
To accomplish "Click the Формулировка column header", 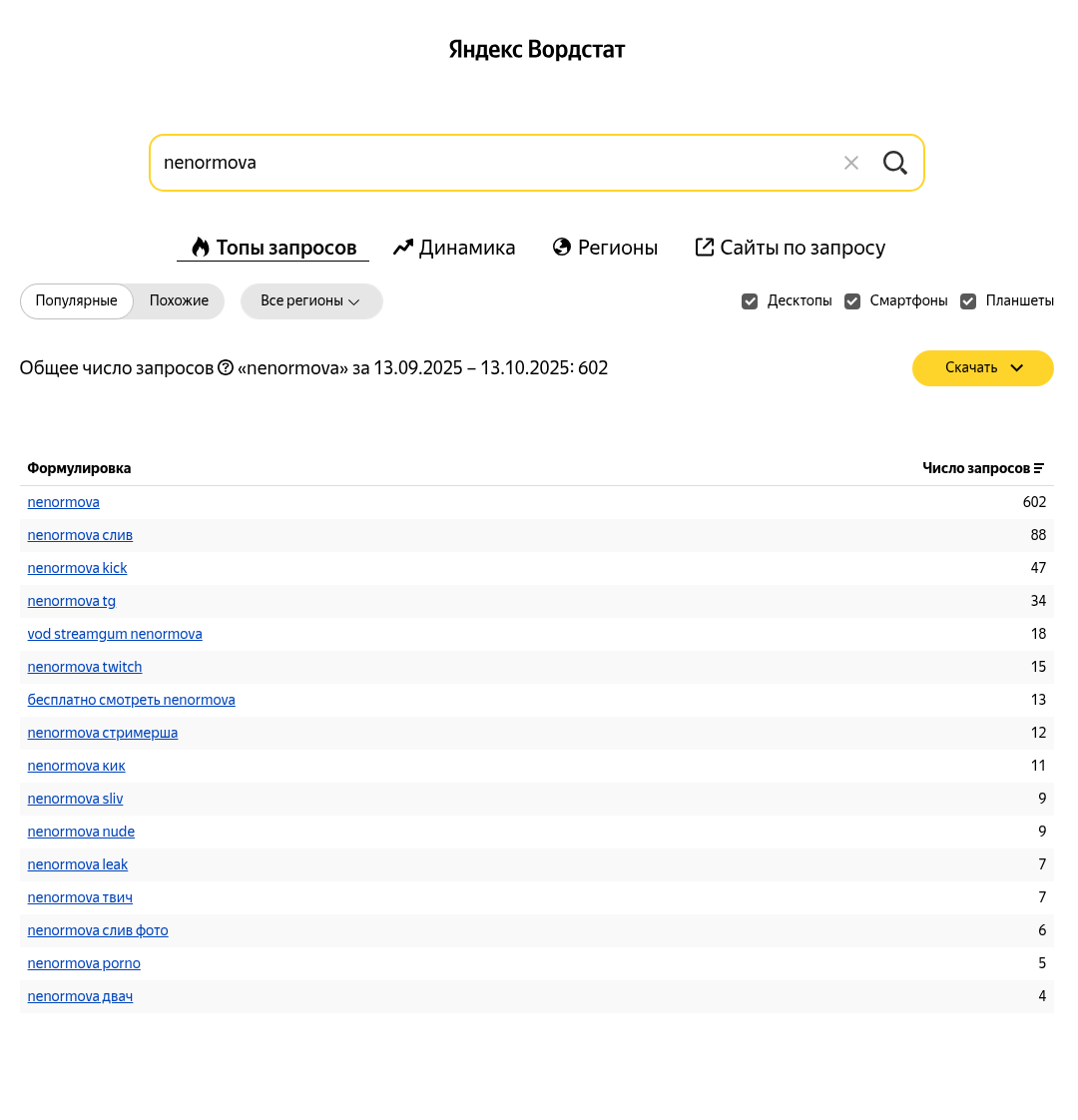I will tap(79, 468).
